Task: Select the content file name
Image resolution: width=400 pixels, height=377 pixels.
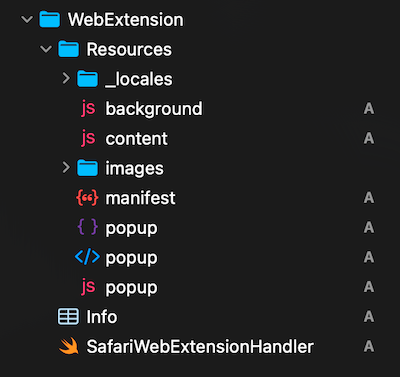Action: click(136, 139)
